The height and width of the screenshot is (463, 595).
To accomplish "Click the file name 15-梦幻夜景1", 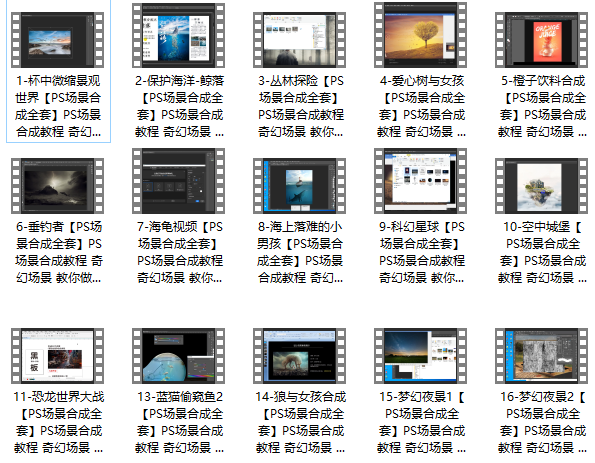I will click(x=421, y=422).
